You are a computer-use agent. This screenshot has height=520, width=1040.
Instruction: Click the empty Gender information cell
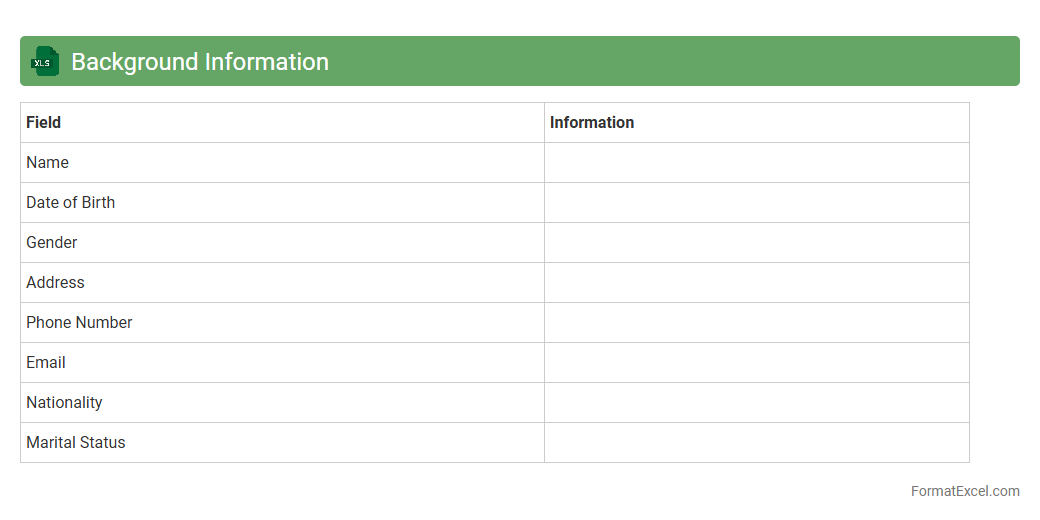[x=756, y=243]
